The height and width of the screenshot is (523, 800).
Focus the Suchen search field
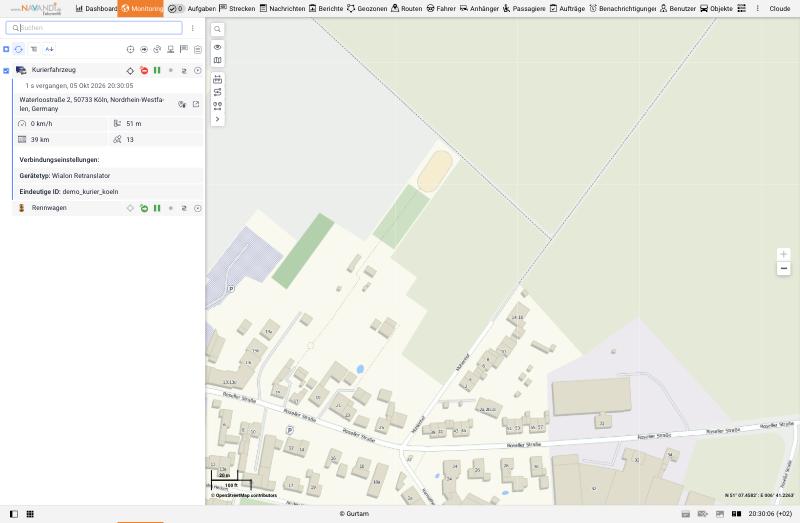coord(94,28)
